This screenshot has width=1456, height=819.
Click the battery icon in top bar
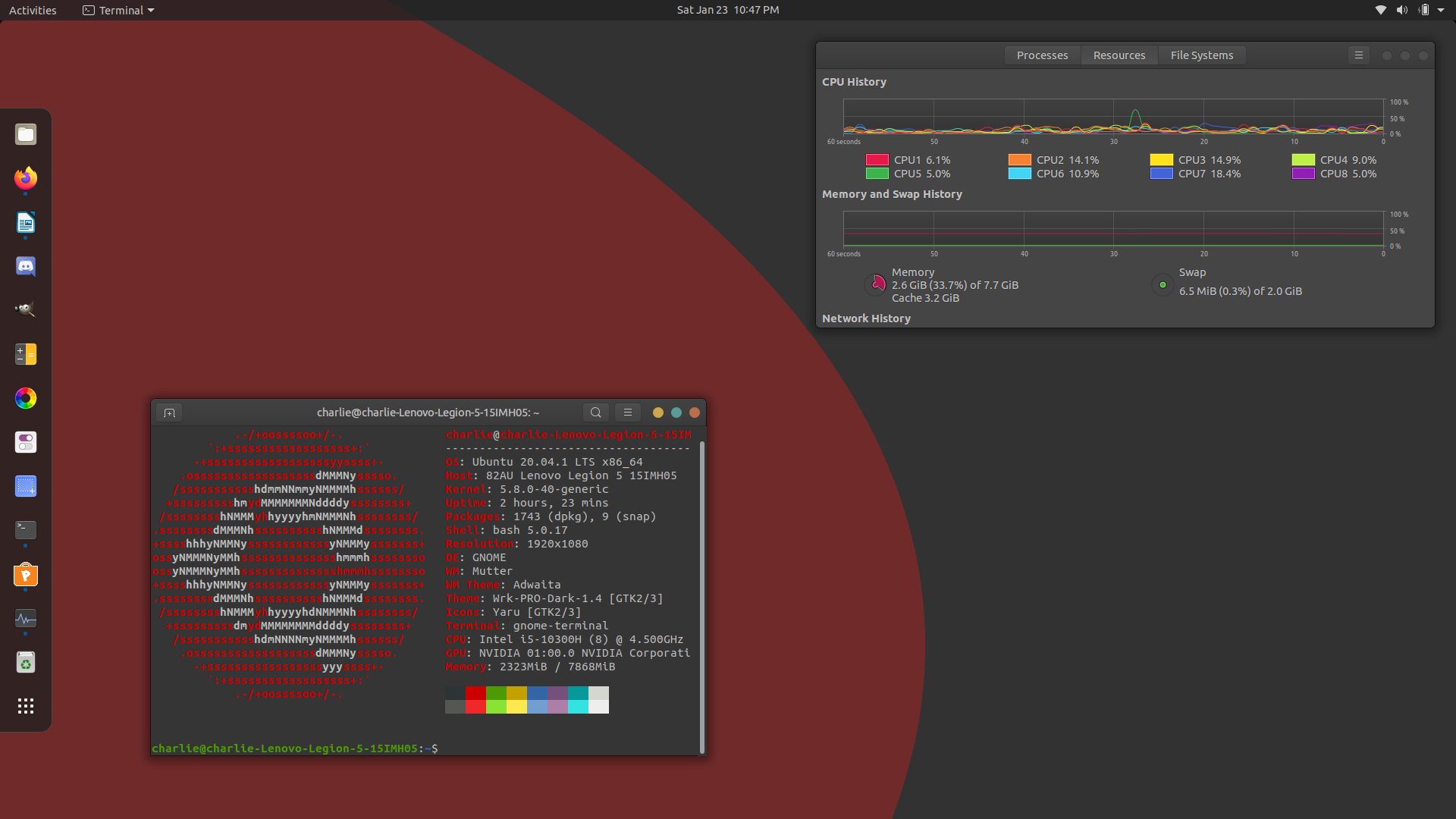(1423, 10)
